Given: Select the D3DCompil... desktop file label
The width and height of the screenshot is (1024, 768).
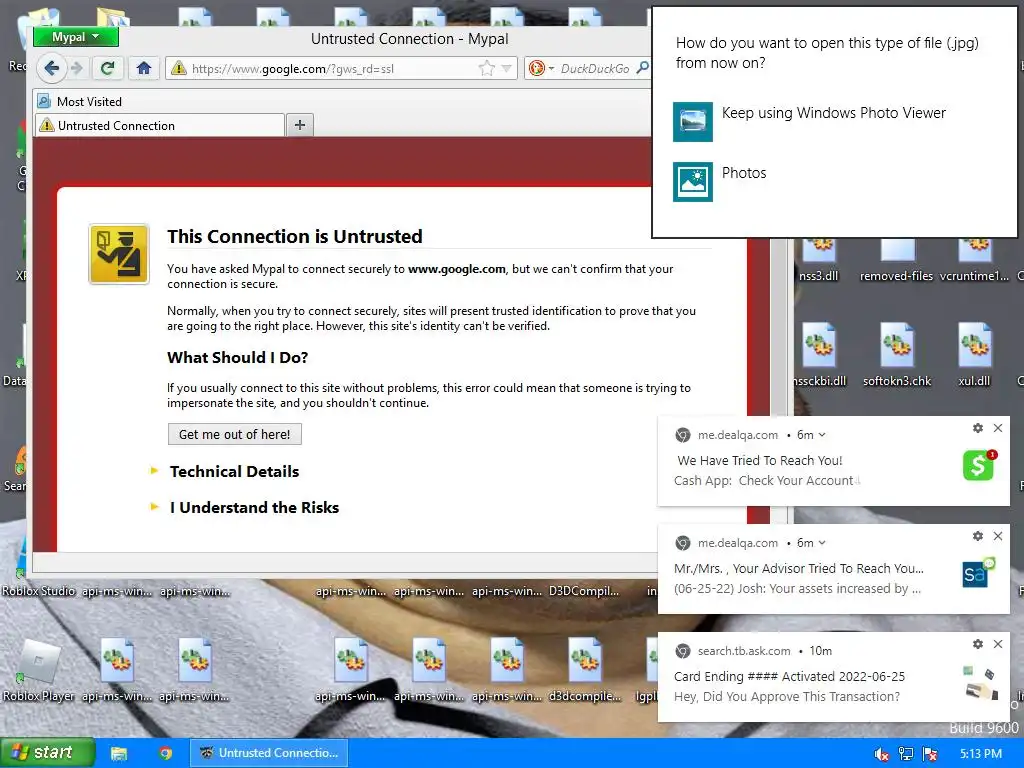Looking at the screenshot, I should 584,591.
